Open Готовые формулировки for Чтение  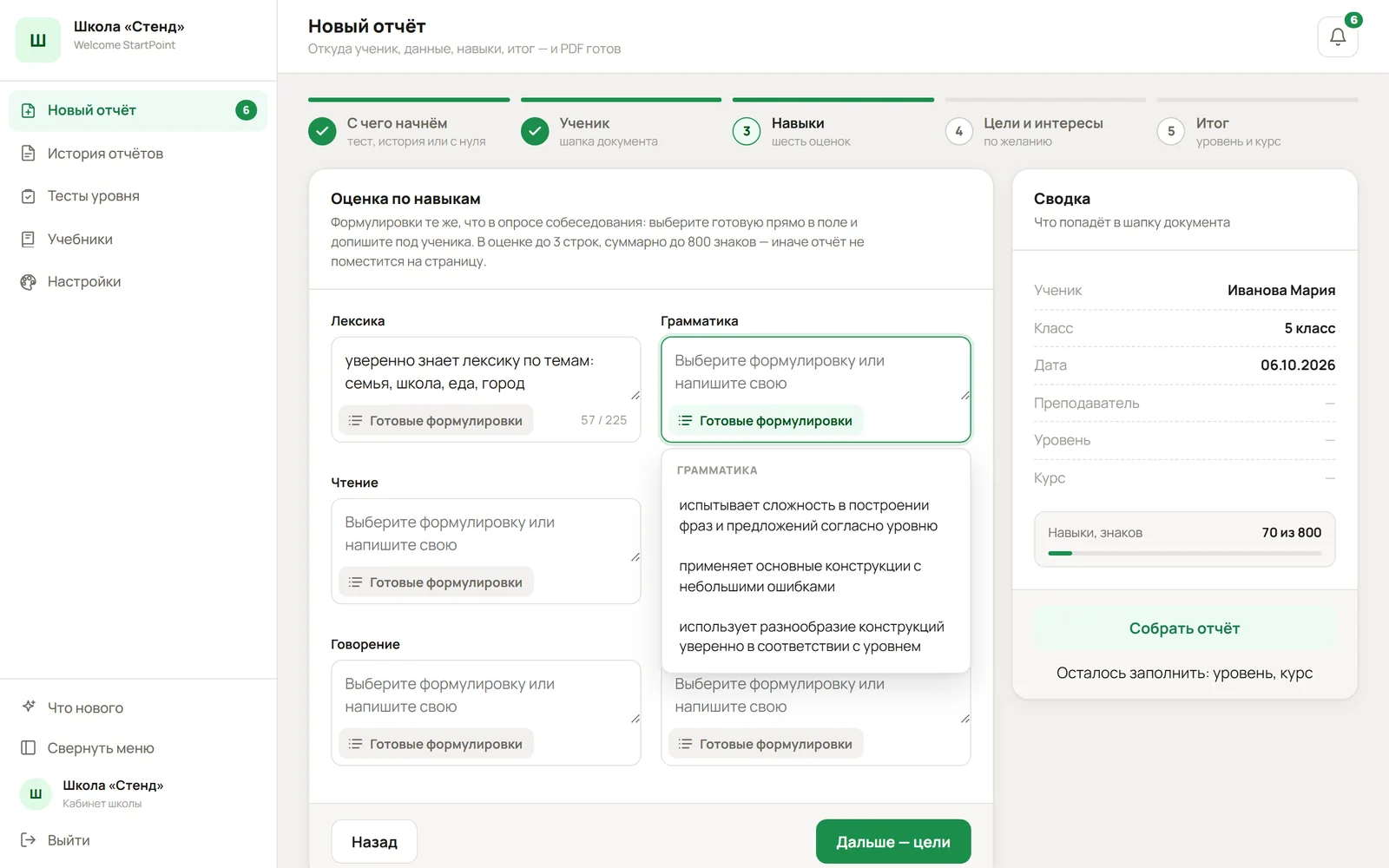(x=436, y=582)
